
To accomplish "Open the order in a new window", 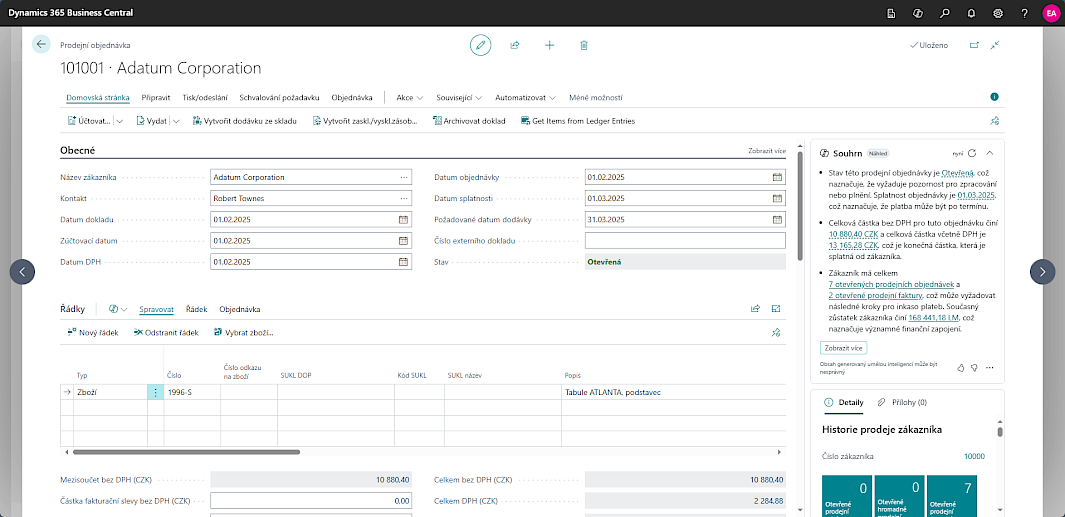I will (x=974, y=45).
